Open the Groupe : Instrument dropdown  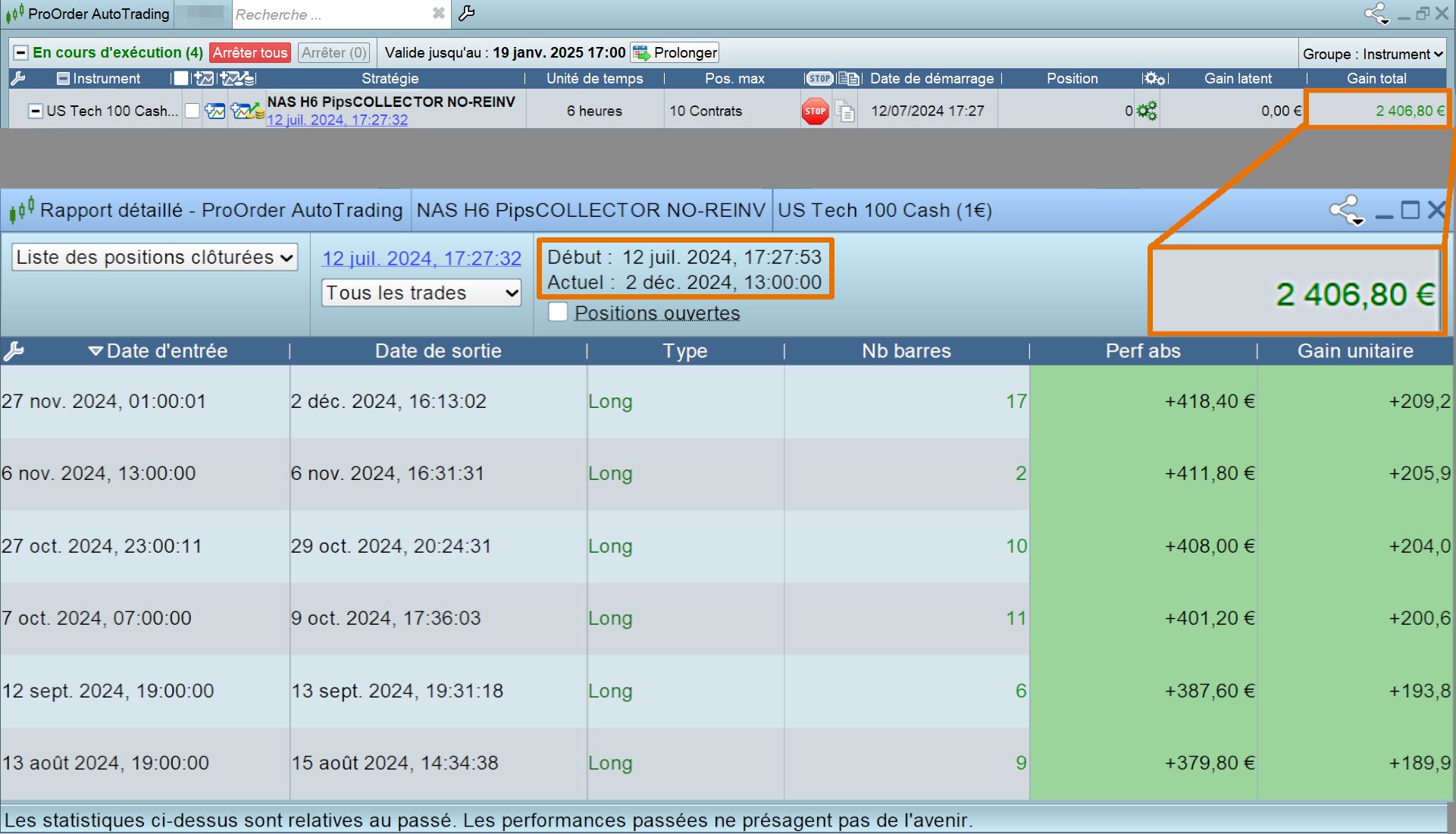coord(1372,54)
